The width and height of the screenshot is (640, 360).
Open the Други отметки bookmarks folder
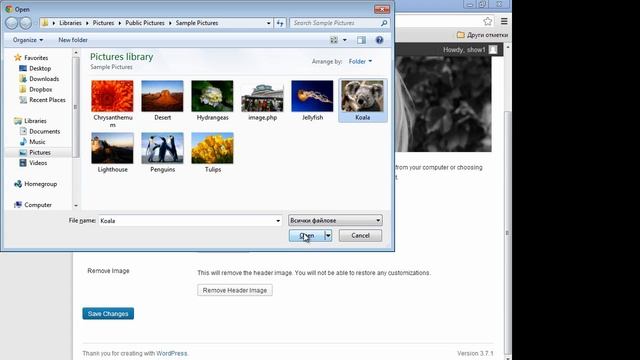pyautogui.click(x=482, y=35)
